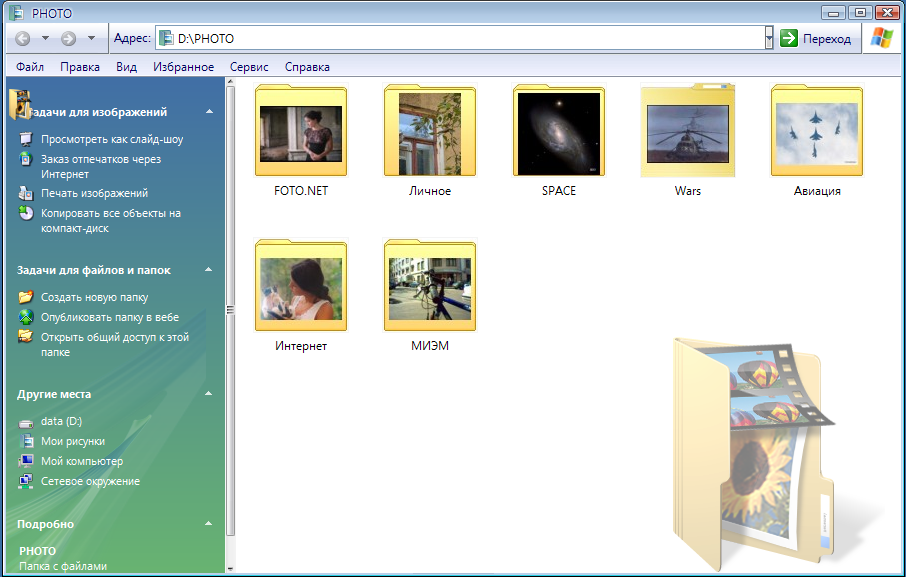Click the sidebar vertical scrollbar

pos(231,310)
